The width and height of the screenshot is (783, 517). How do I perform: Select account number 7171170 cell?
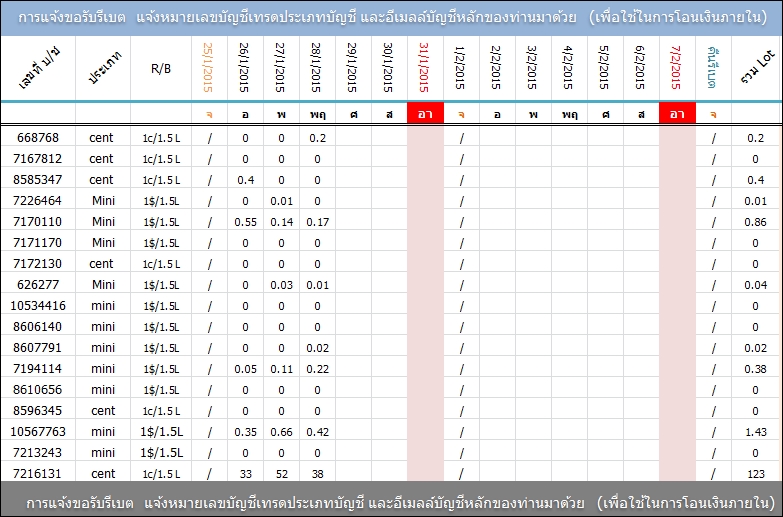click(x=38, y=242)
